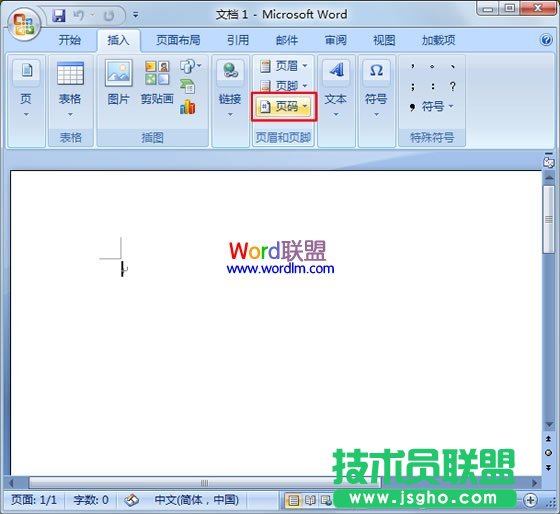Insert the 。 full stop symbol
The width and height of the screenshot is (560, 514).
[x=432, y=66]
